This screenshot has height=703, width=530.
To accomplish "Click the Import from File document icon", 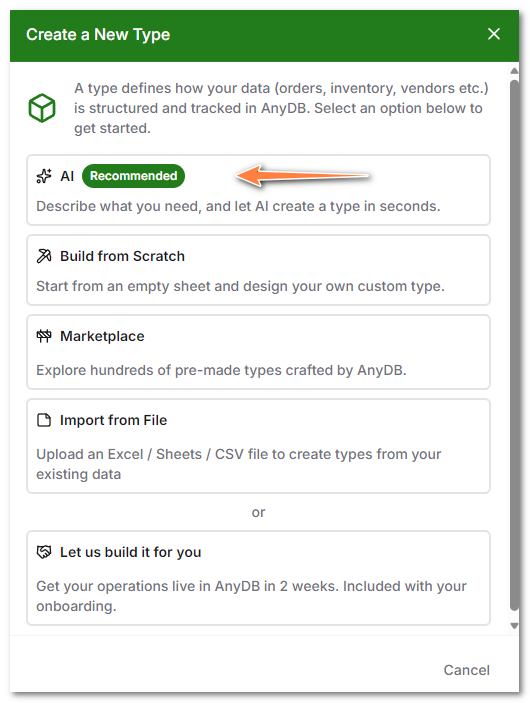I will [44, 420].
